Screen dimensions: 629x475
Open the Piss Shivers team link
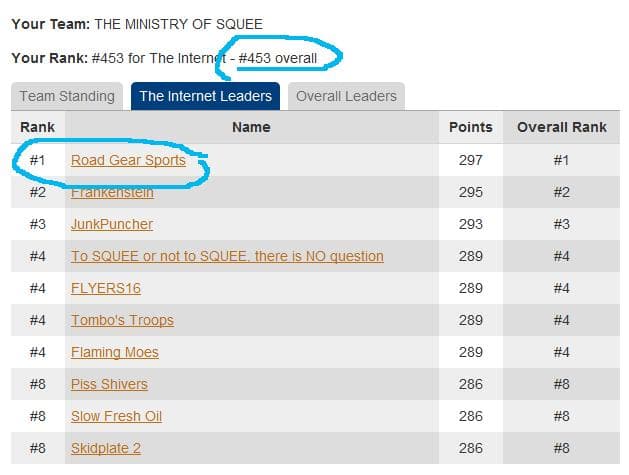pyautogui.click(x=109, y=384)
